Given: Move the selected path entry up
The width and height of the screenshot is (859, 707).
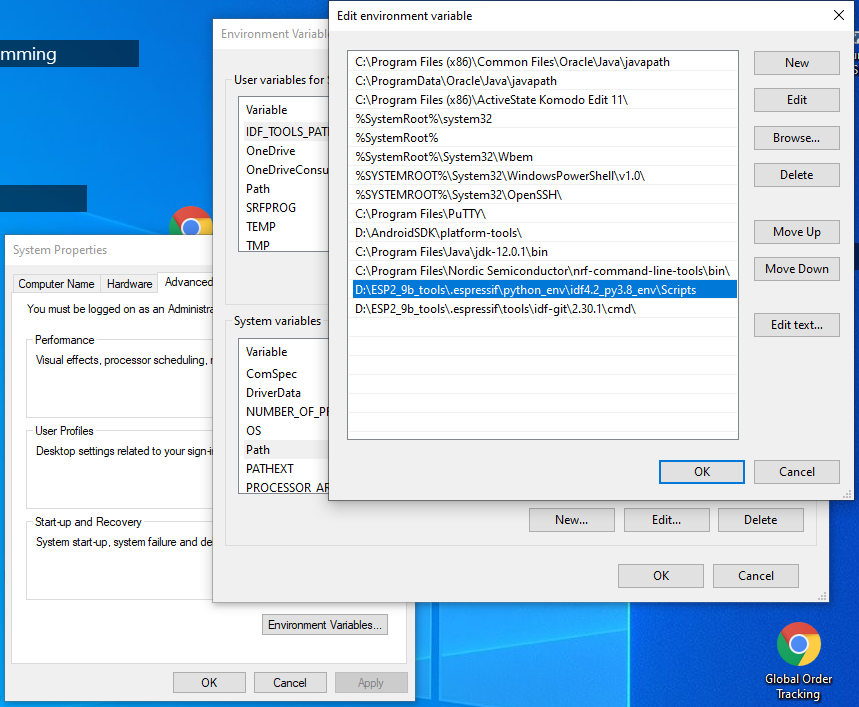Looking at the screenshot, I should click(x=797, y=232).
